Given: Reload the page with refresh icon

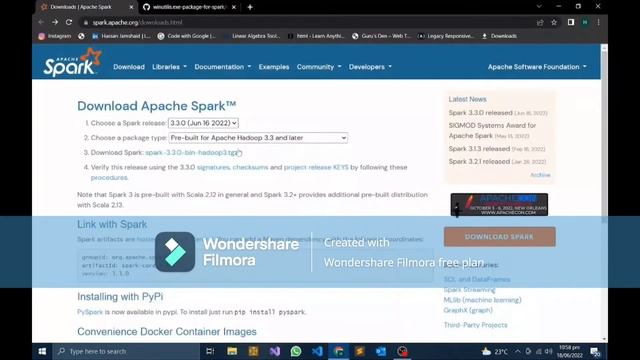Looking at the screenshot, I should click(69, 22).
